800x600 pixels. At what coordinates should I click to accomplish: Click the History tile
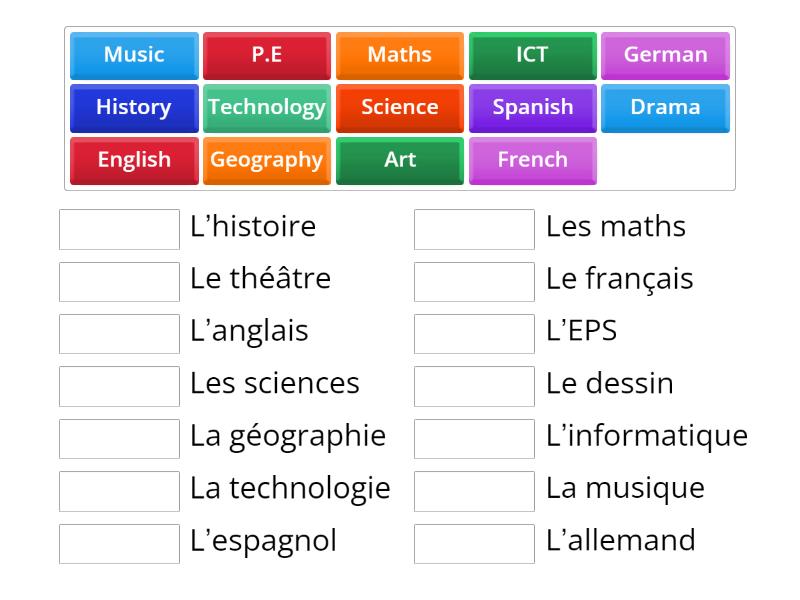point(133,108)
